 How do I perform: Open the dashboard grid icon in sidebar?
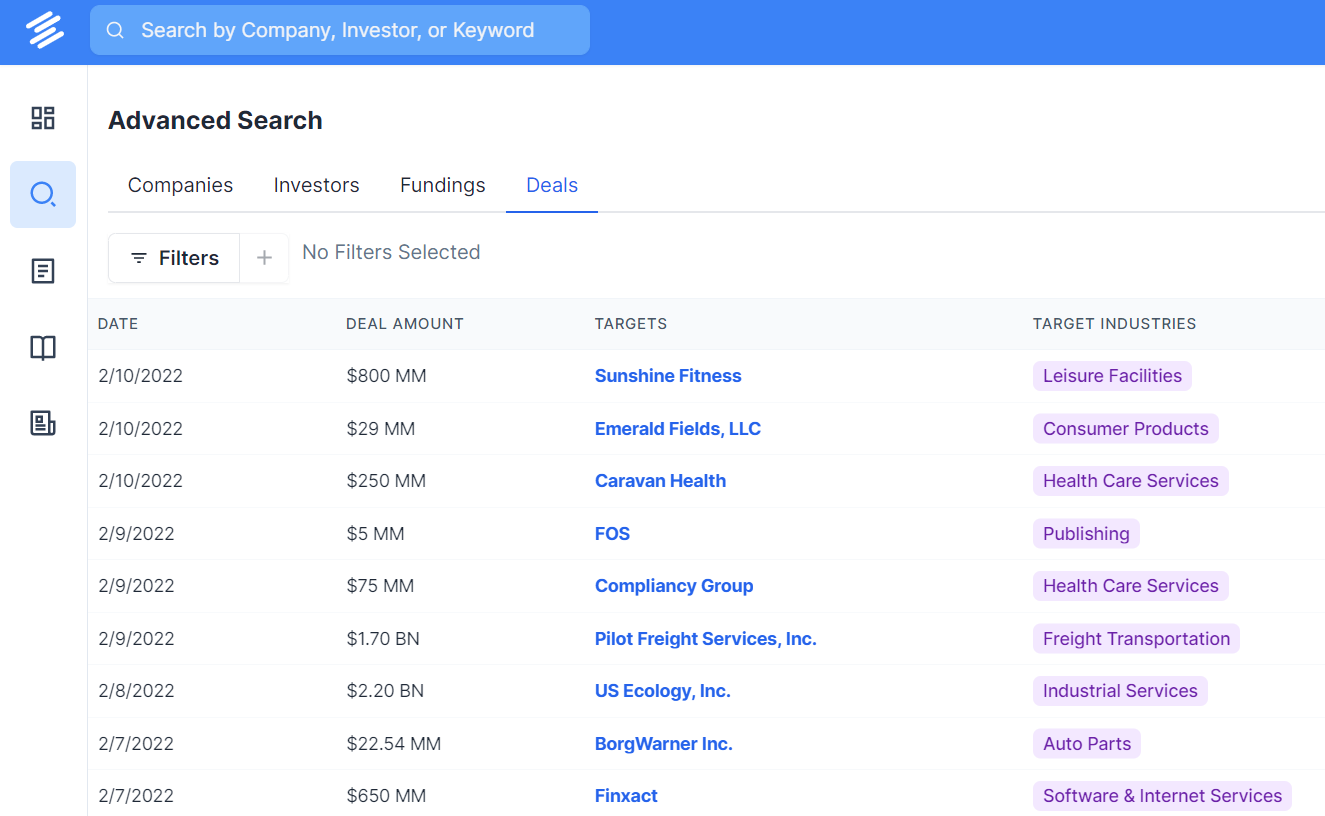point(43,118)
